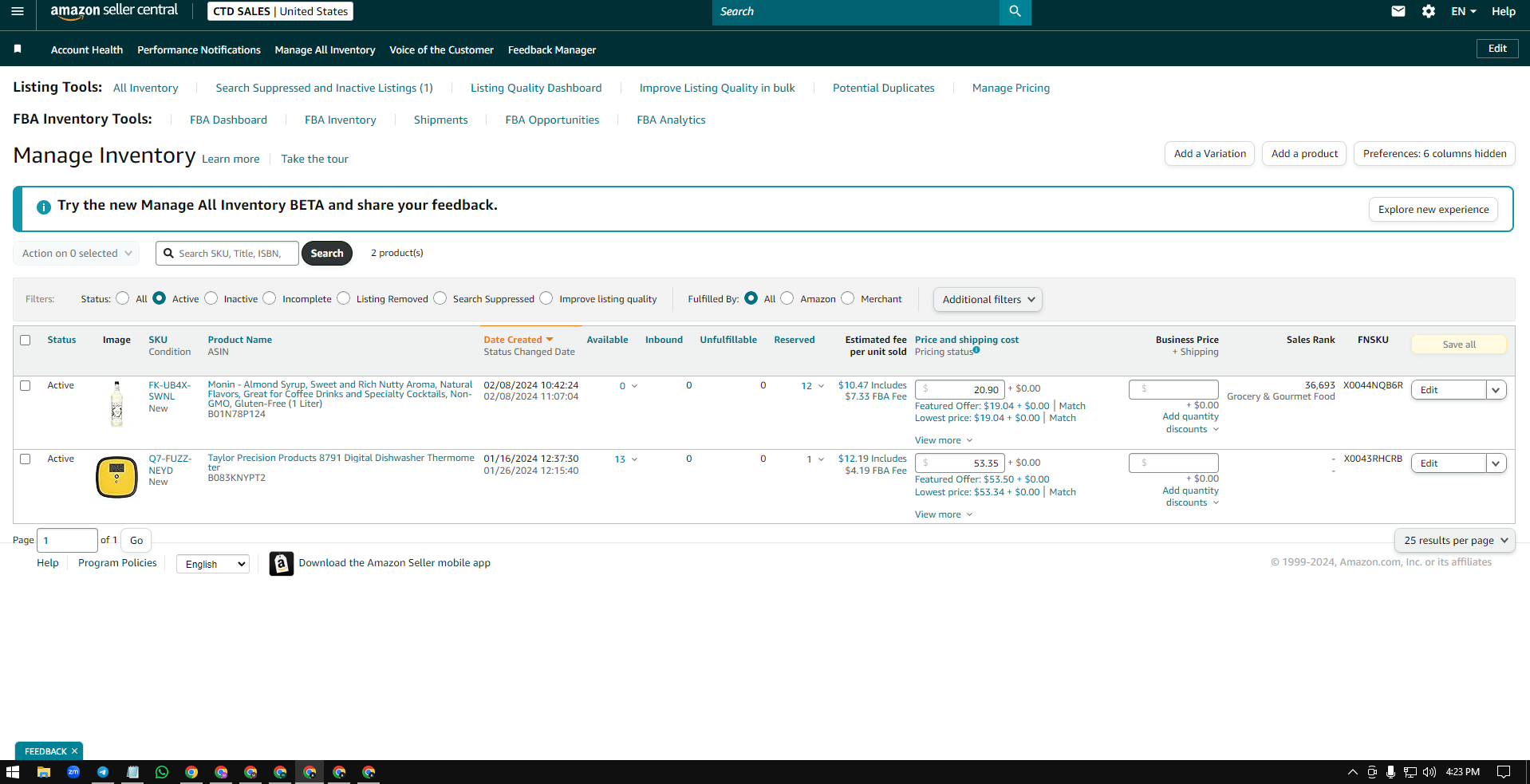Select Fulfilled By Amazon radio button

[787, 298]
